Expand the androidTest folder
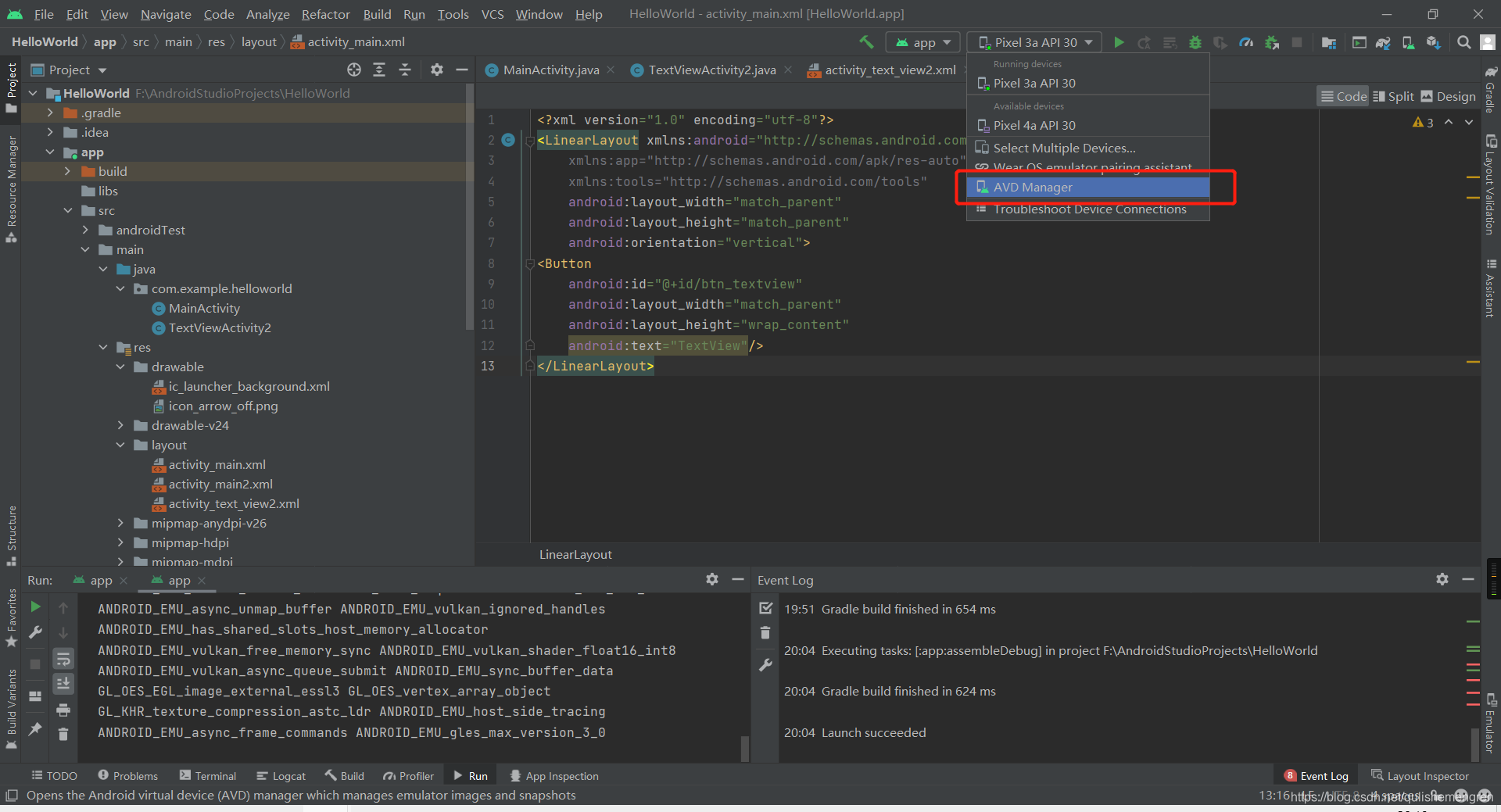 [x=85, y=230]
